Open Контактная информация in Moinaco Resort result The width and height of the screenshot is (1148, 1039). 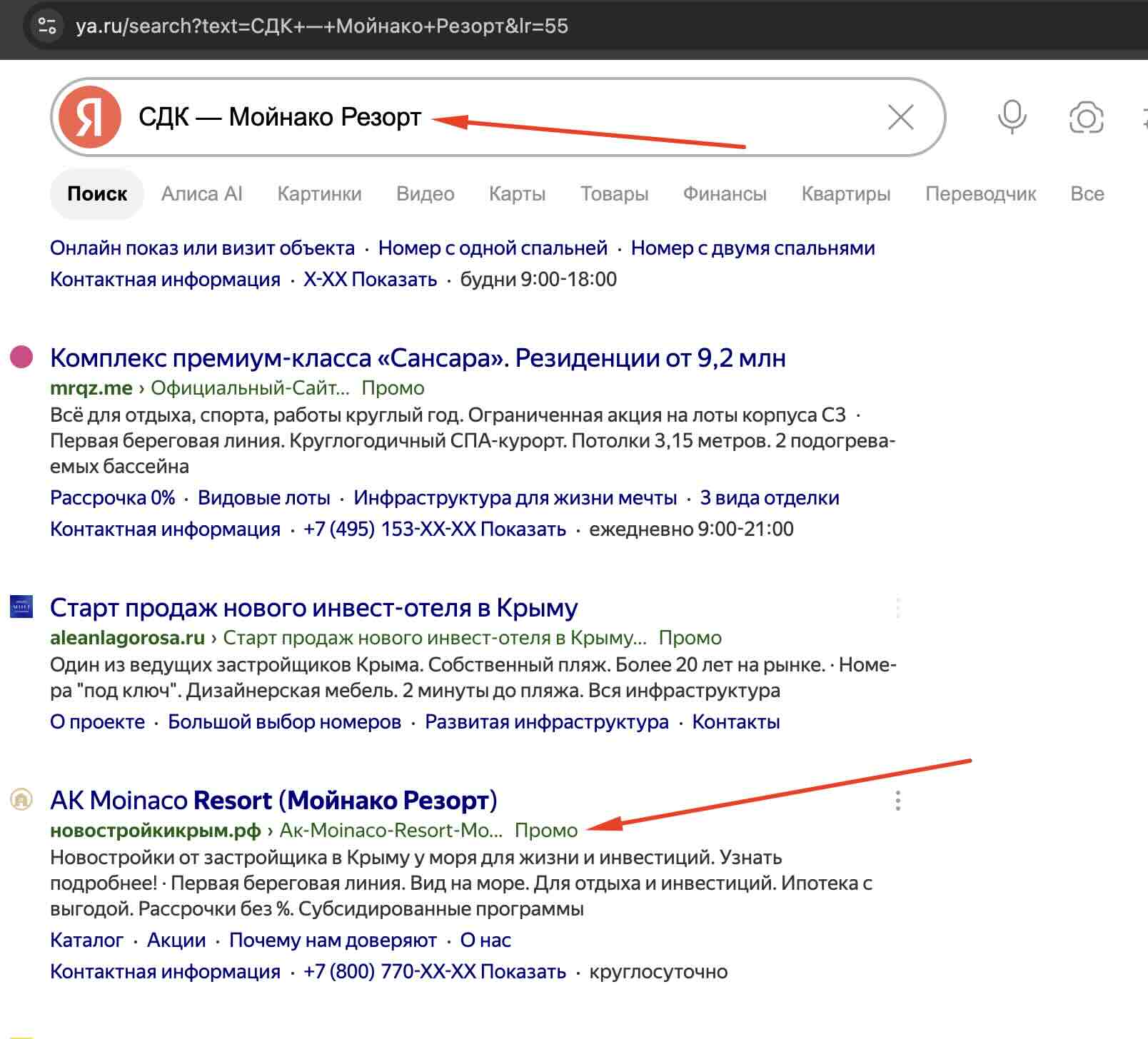tap(165, 972)
